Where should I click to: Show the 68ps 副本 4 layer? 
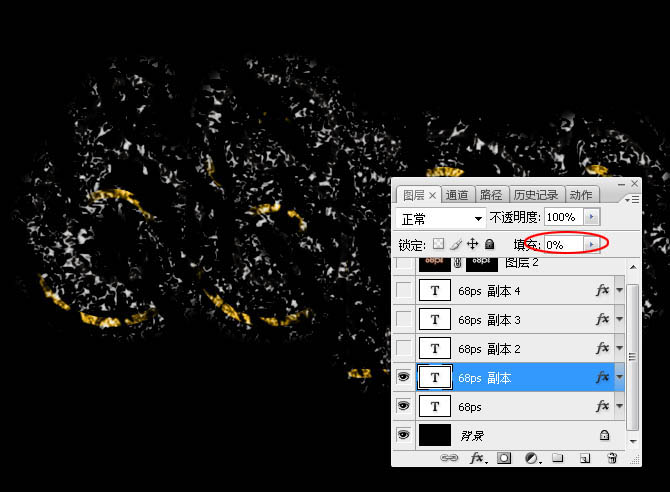[403, 290]
